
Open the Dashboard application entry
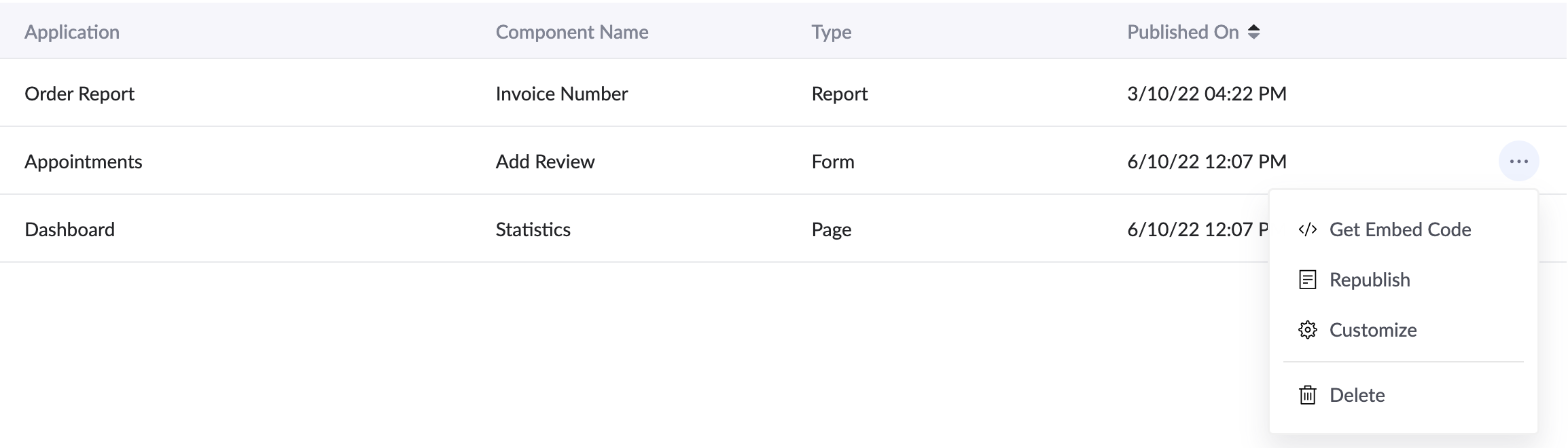click(69, 229)
